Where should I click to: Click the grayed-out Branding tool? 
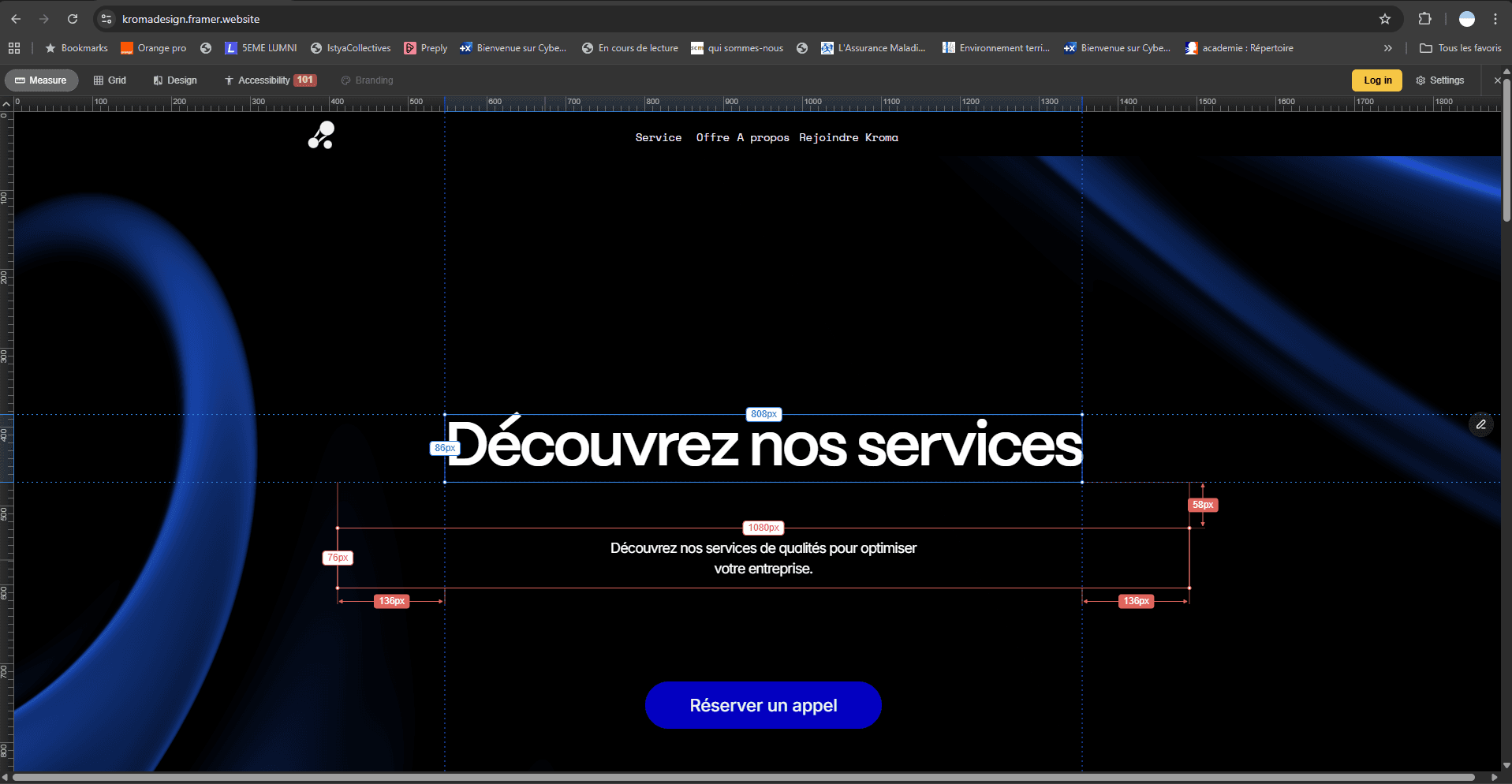click(366, 80)
